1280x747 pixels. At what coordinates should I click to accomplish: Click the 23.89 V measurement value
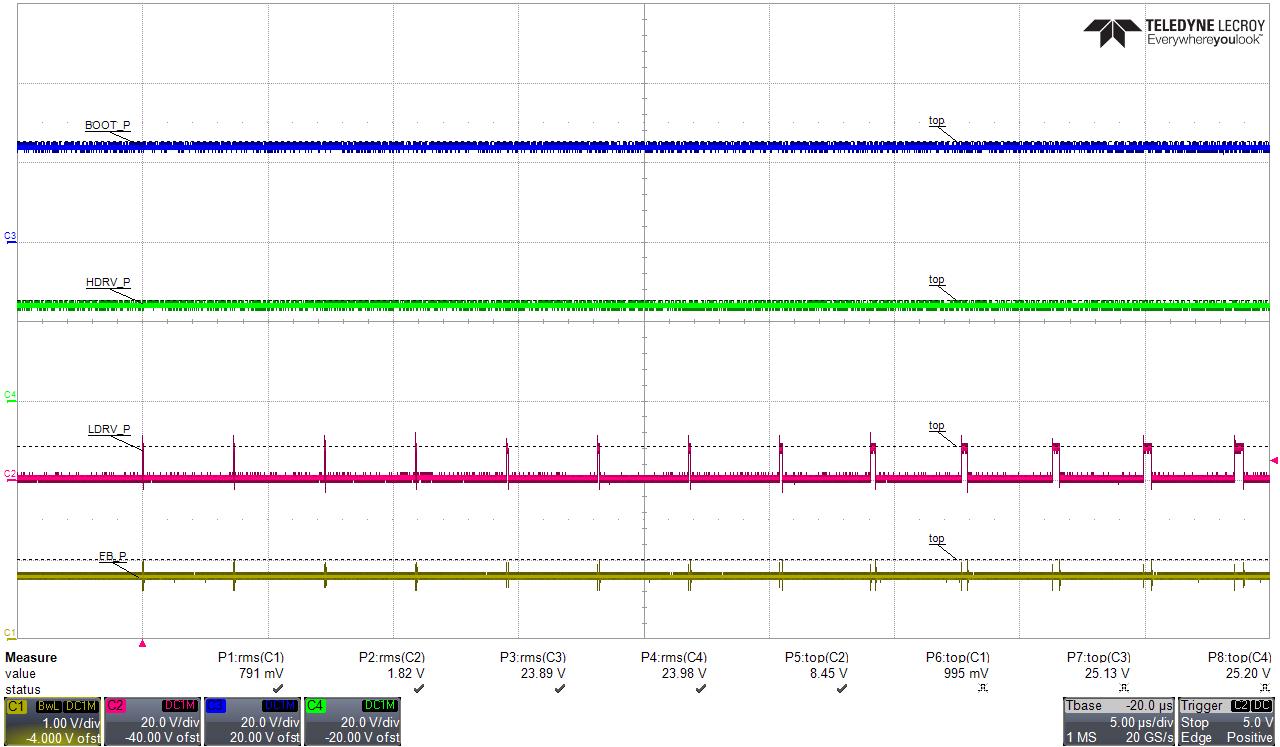tap(543, 673)
